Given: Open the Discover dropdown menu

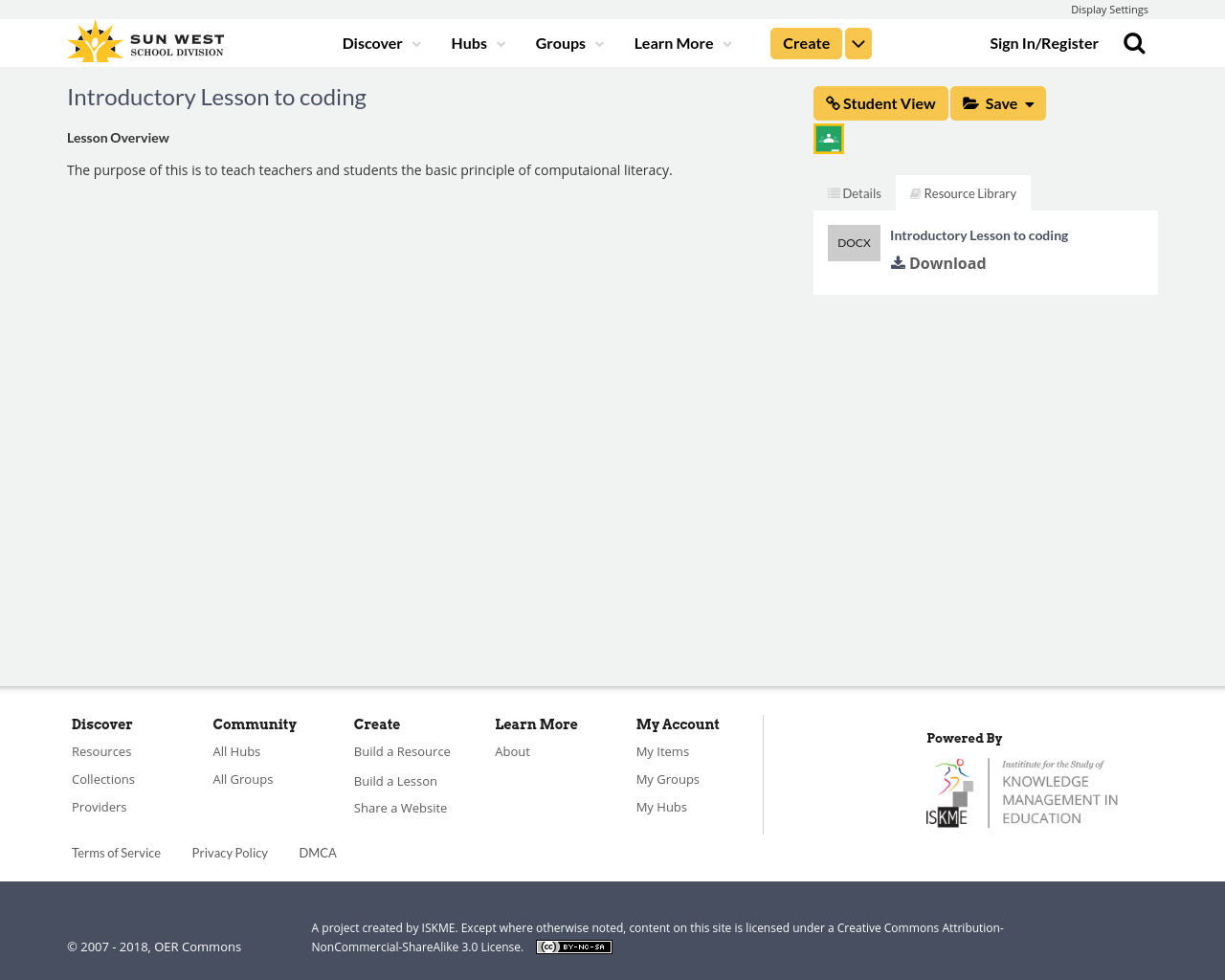Looking at the screenshot, I should tap(379, 41).
